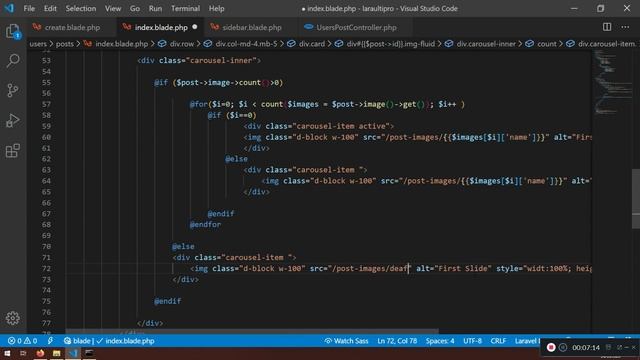This screenshot has height=360, width=640.
Task: Click 'users' breadcrumb
Action: click(38, 44)
